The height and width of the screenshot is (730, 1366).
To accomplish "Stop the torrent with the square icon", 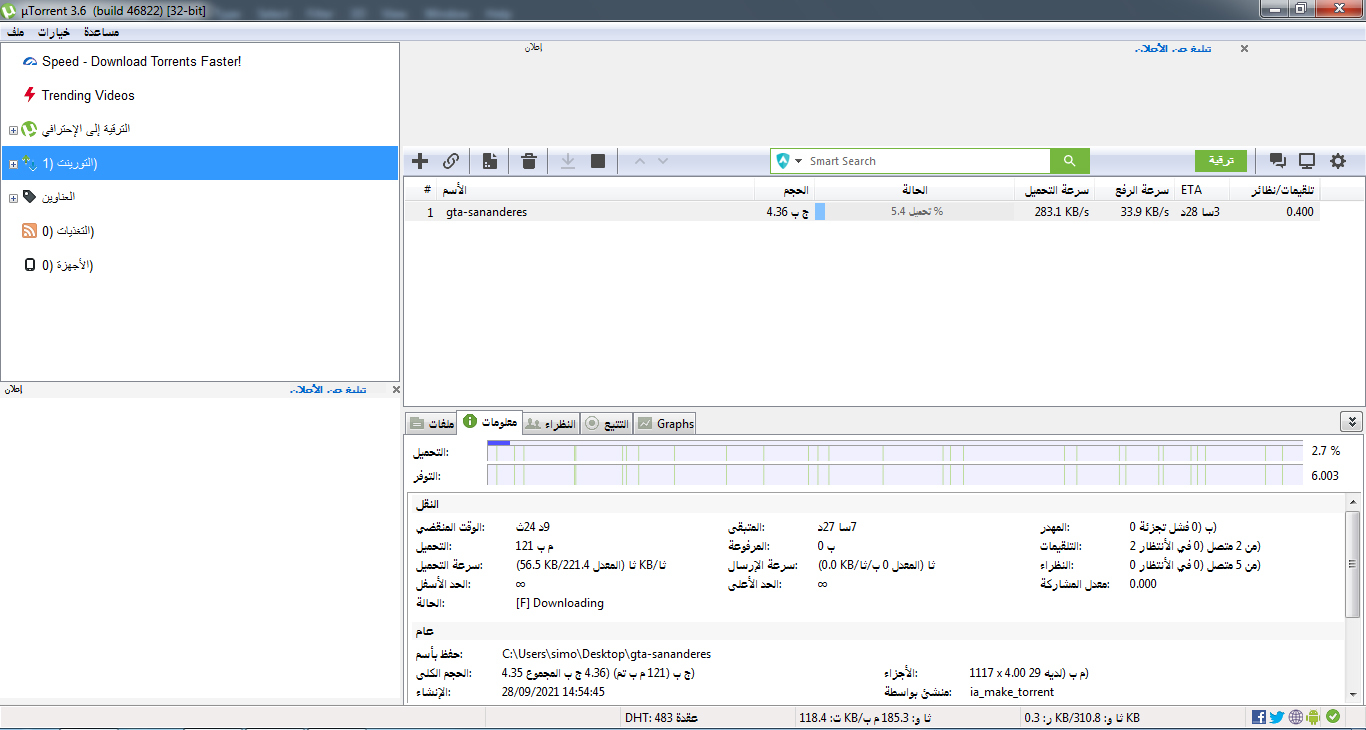I will [x=598, y=161].
